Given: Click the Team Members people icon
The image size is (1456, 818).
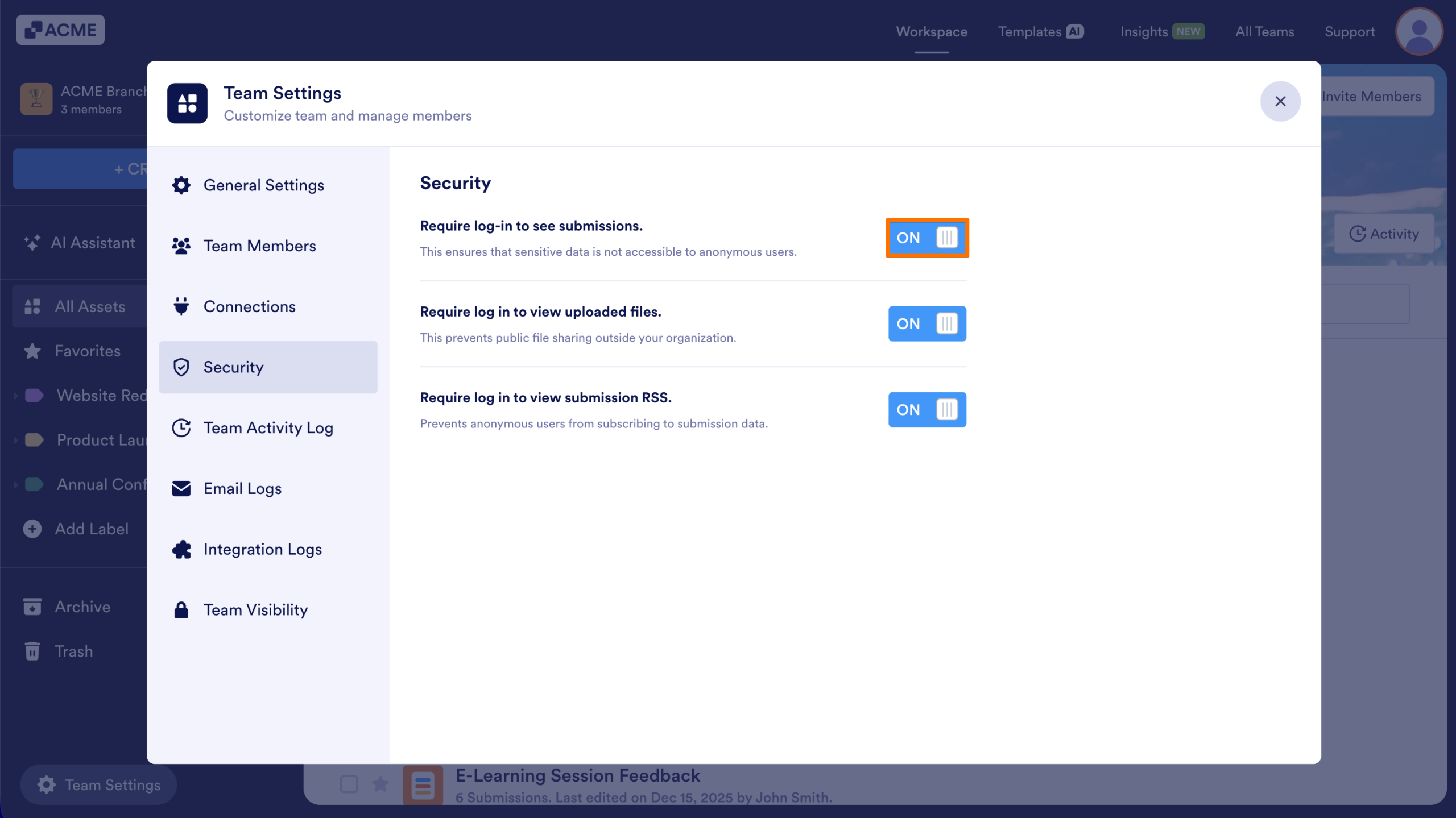Looking at the screenshot, I should [181, 246].
